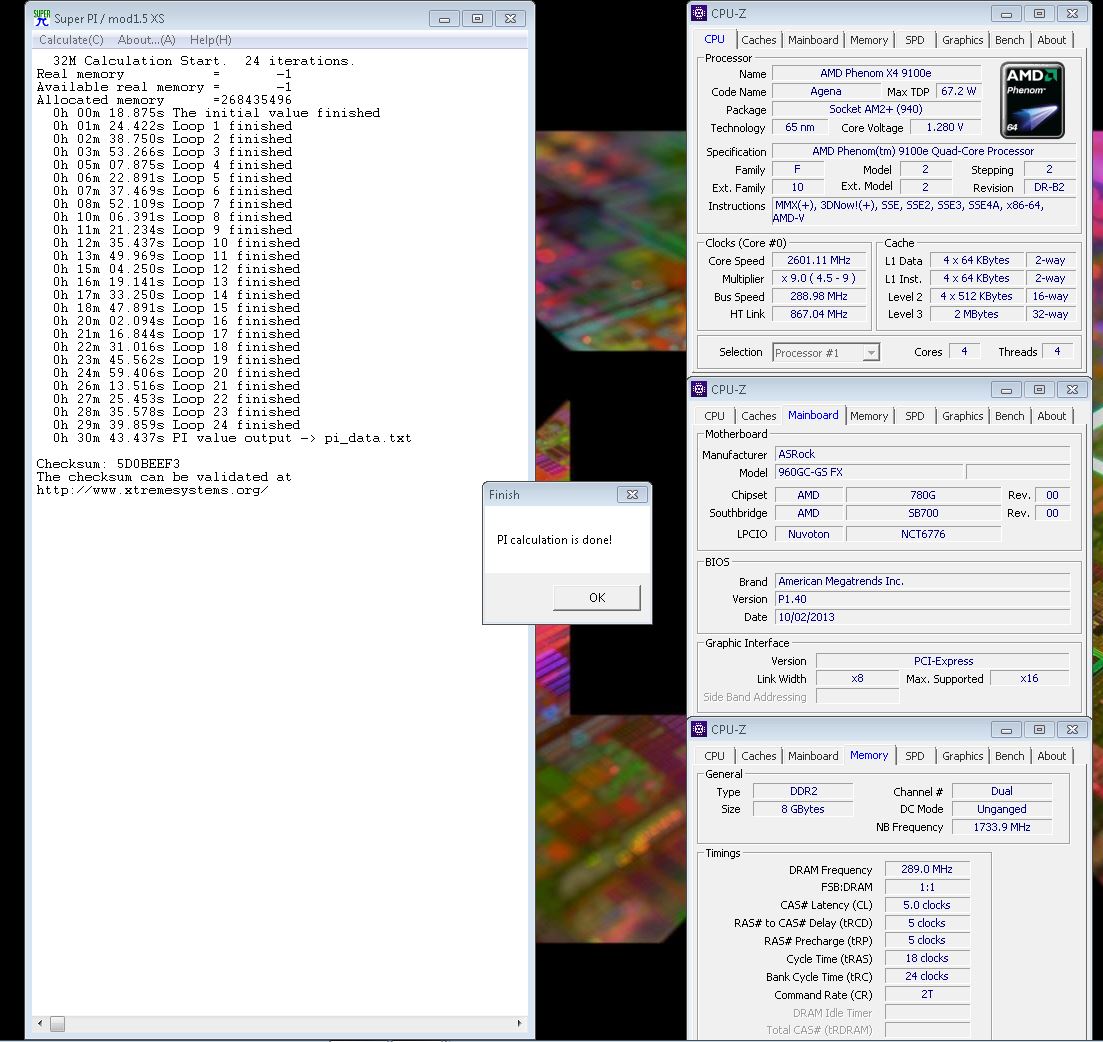This screenshot has width=1103, height=1042.
Task: Switch to Caches tab in top CPU-Z window
Action: click(758, 40)
